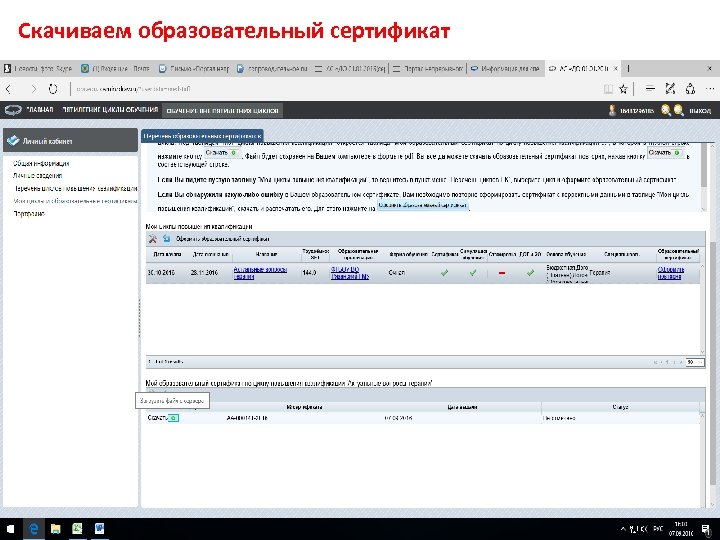This screenshot has width=720, height=540.
Task: Click first Скачать button in instructions text
Action: pyautogui.click(x=221, y=152)
